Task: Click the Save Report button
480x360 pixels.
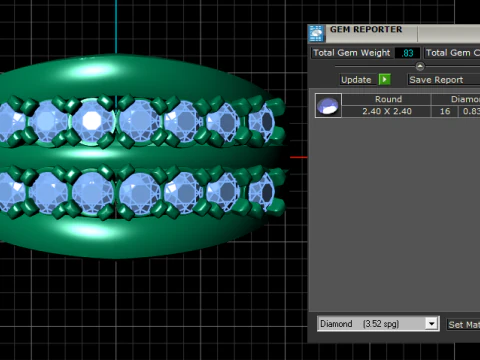Action: 444,80
